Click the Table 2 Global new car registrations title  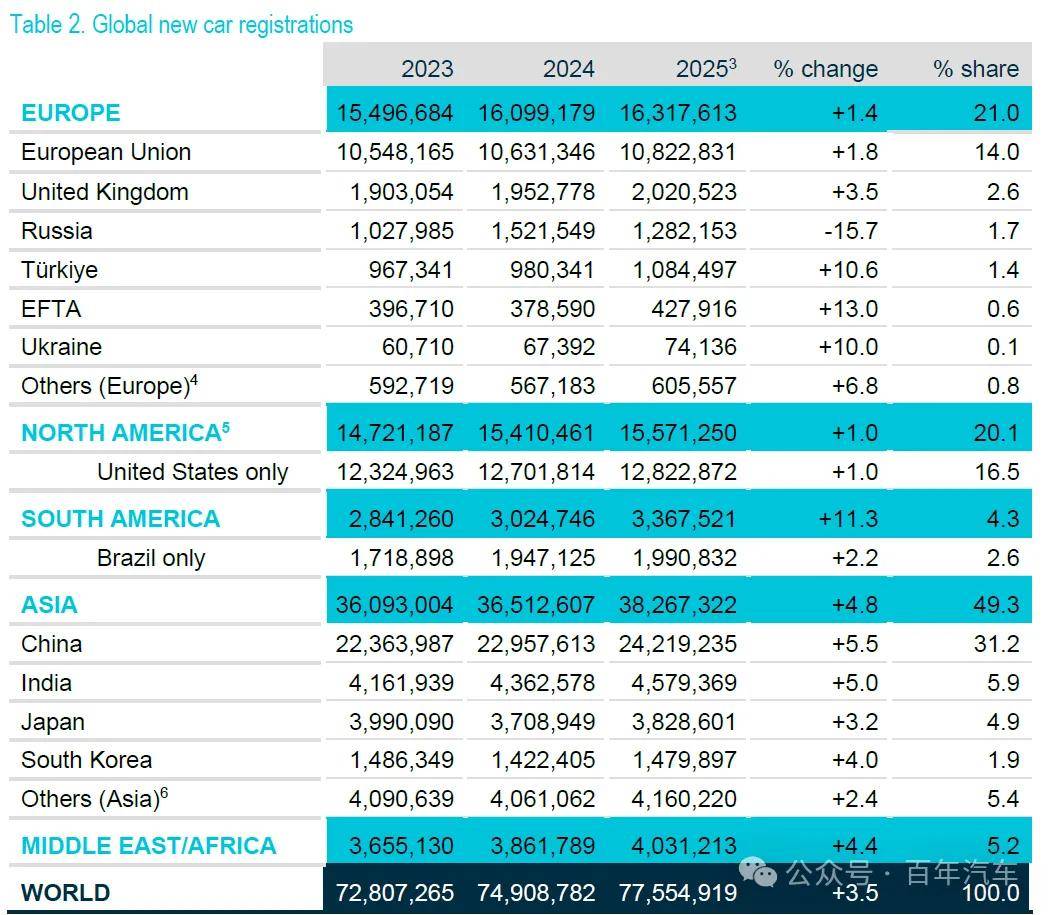click(x=181, y=25)
